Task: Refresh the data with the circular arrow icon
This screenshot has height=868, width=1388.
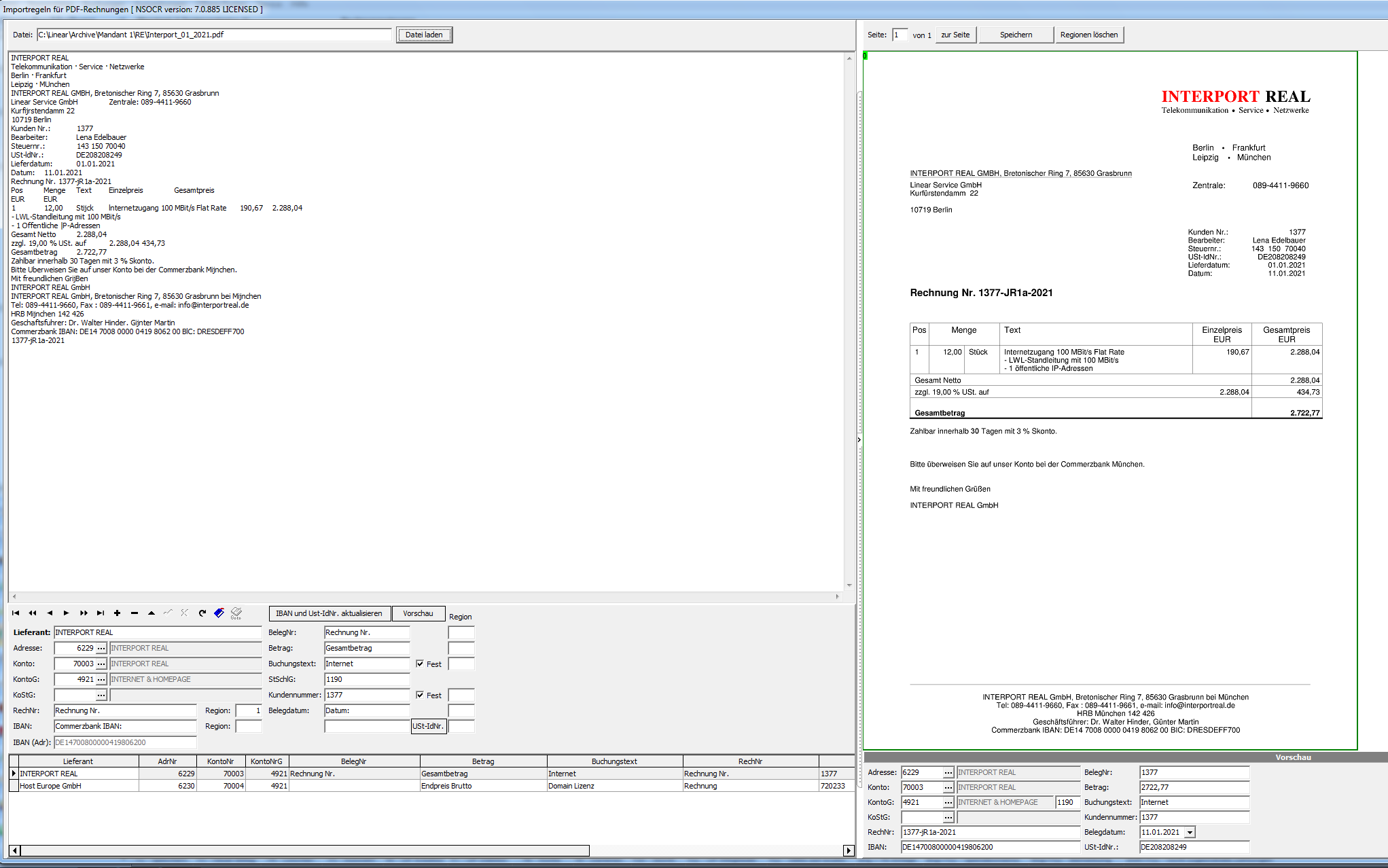Action: click(x=202, y=613)
